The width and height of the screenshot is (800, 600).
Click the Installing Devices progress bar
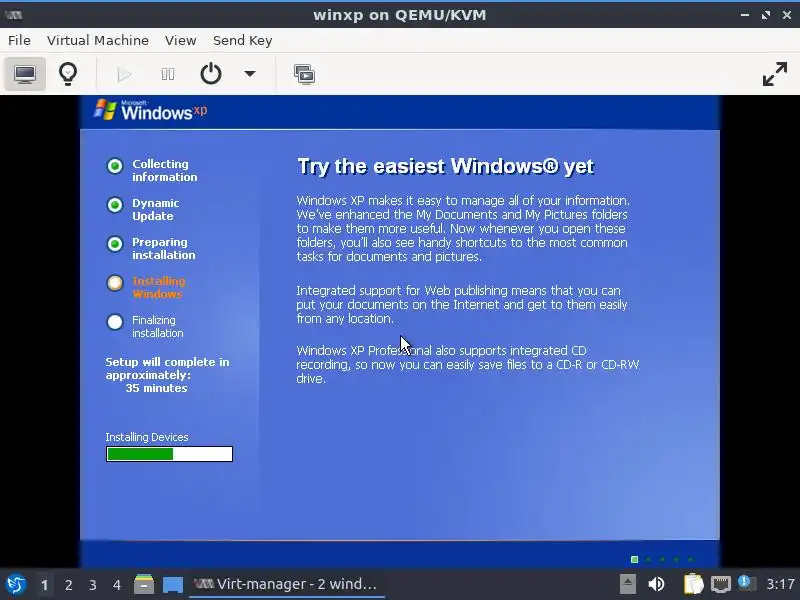click(169, 454)
